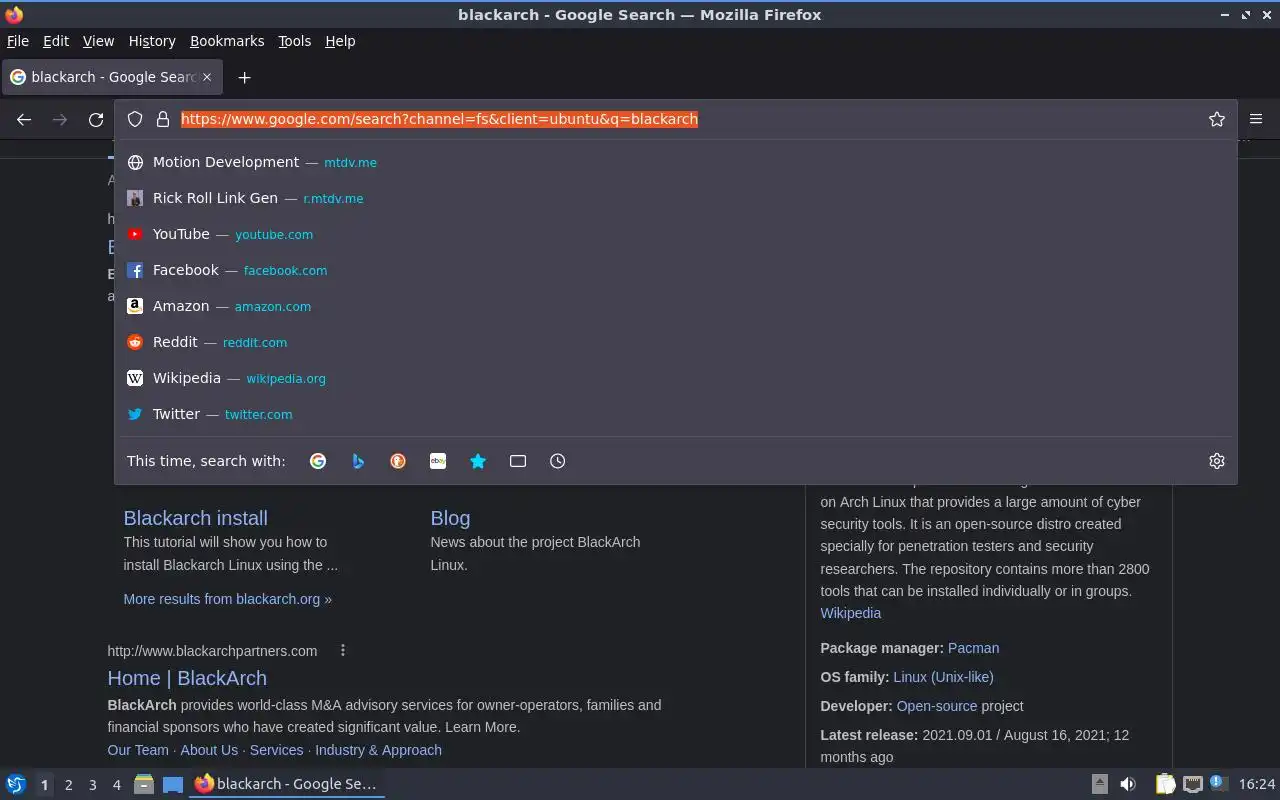Switch to workspace 2 in the pager
Screen dimensions: 1280x800
click(x=68, y=785)
